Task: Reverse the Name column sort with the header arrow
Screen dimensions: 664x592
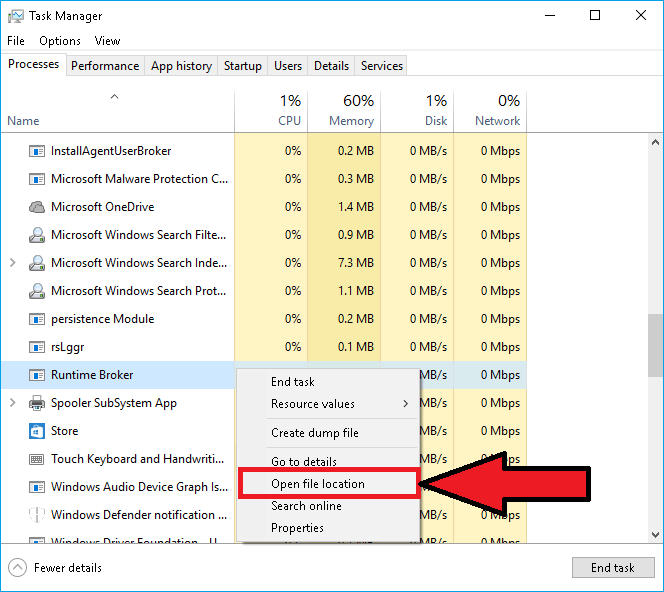Action: [x=114, y=97]
